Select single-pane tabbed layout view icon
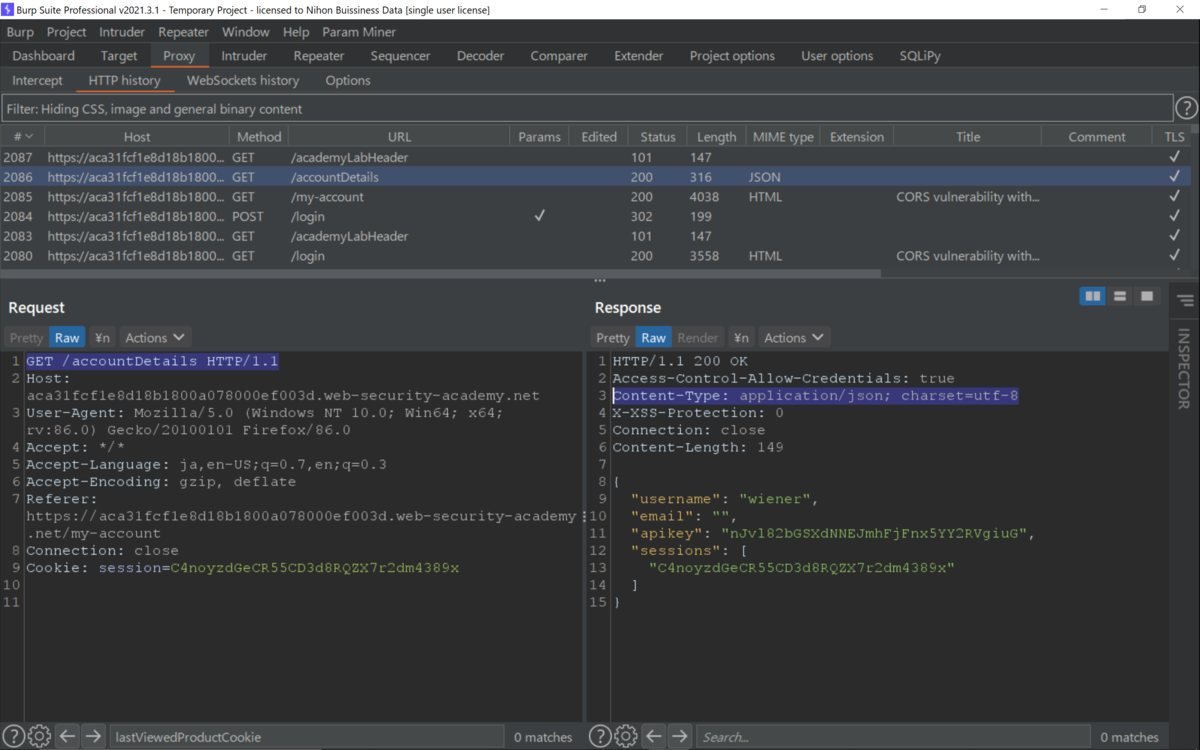Viewport: 1200px width, 750px height. (x=1147, y=296)
